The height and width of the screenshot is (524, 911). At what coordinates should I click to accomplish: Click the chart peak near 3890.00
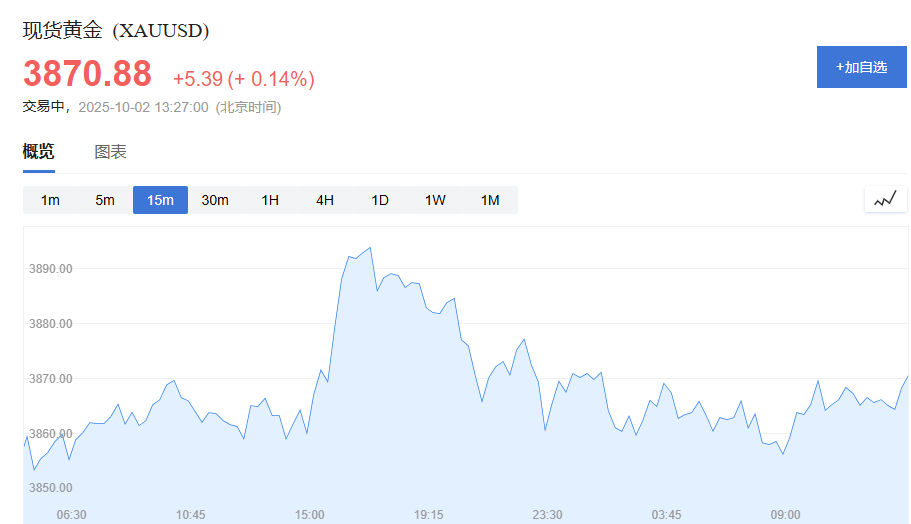click(370, 248)
